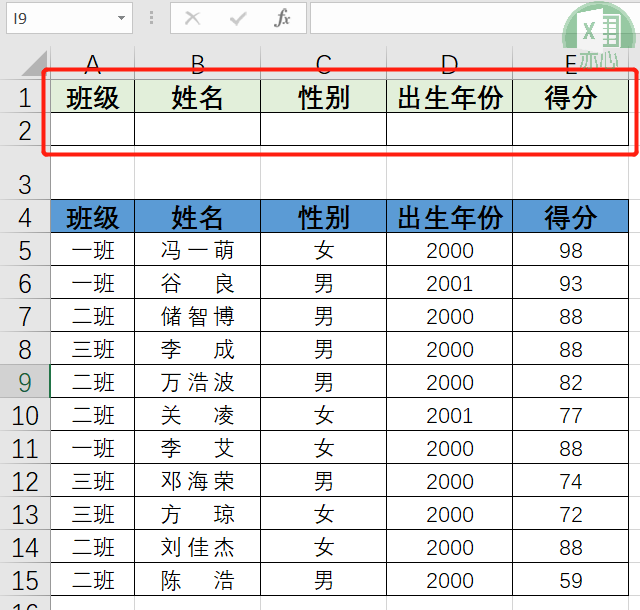Image resolution: width=640 pixels, height=610 pixels.
Task: Select column C header
Action: pyautogui.click(x=324, y=64)
